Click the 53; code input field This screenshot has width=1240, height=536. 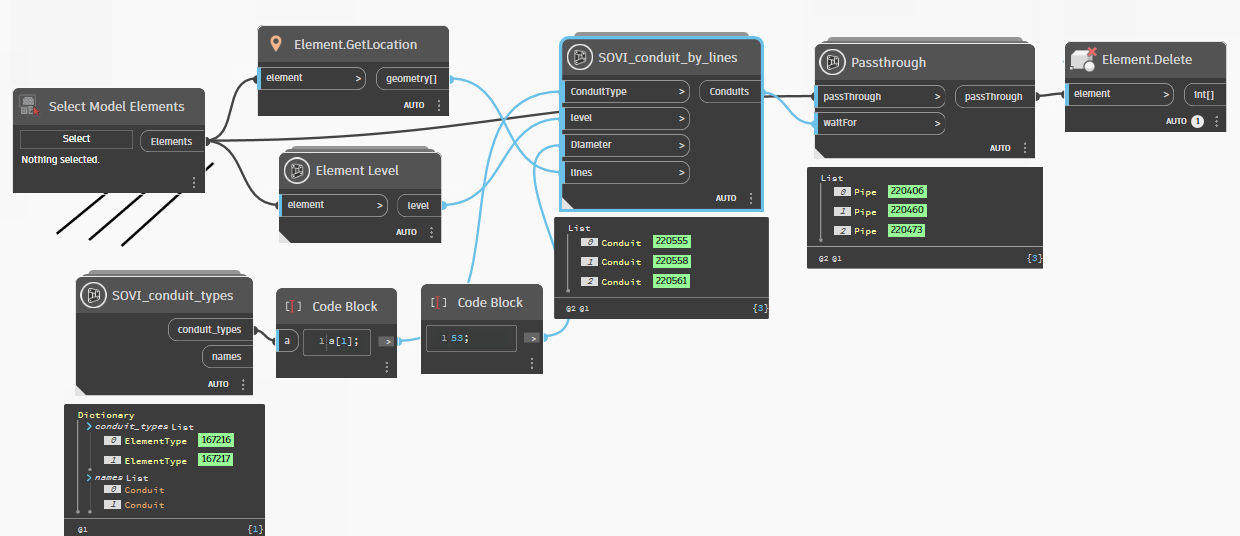471,338
